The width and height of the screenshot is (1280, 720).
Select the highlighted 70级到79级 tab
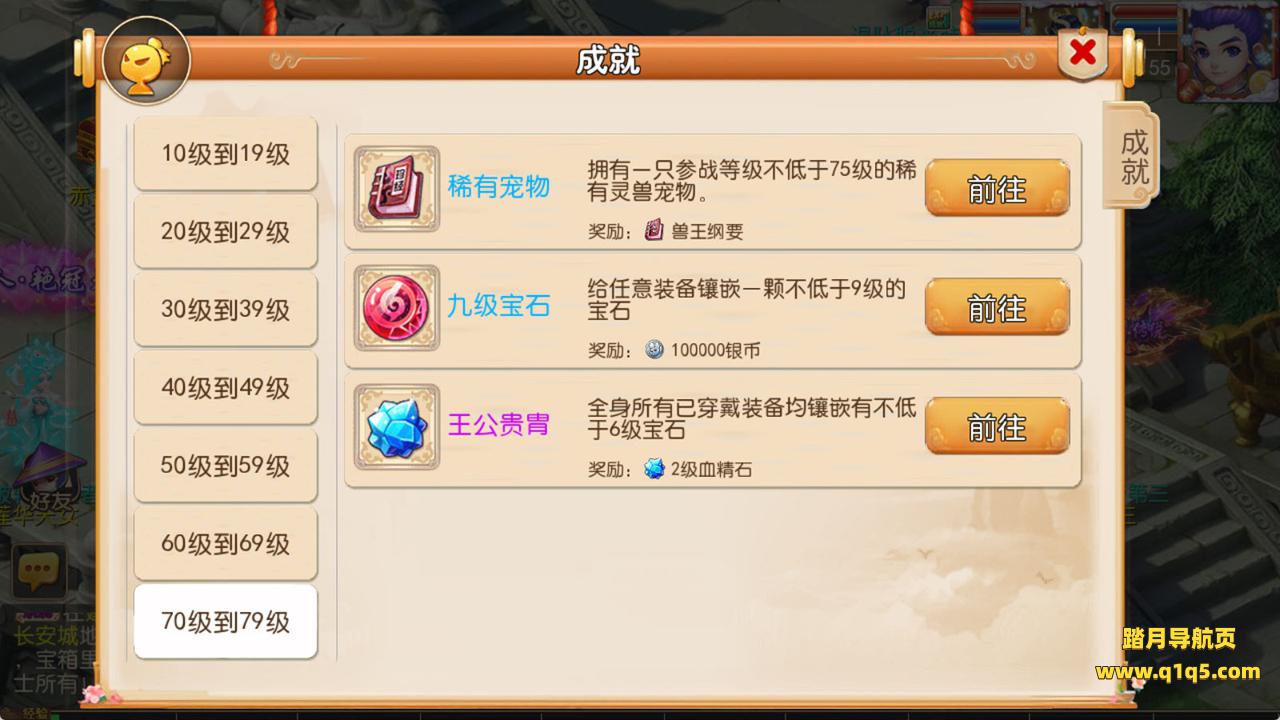pyautogui.click(x=226, y=622)
